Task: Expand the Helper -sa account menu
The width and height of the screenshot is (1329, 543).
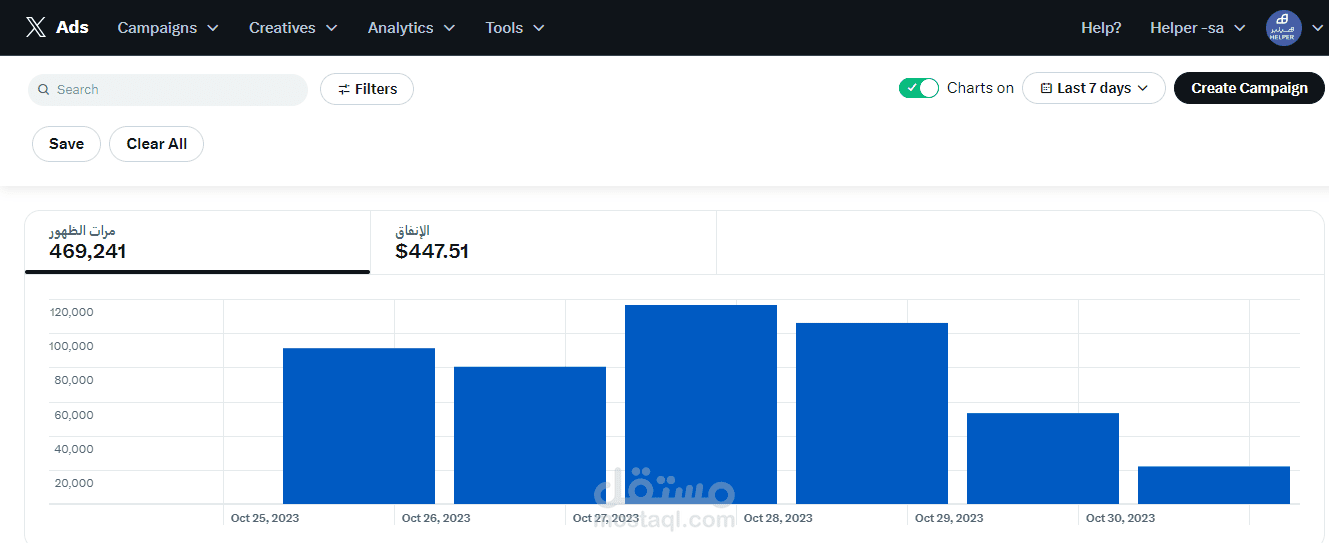Action: [x=1198, y=28]
